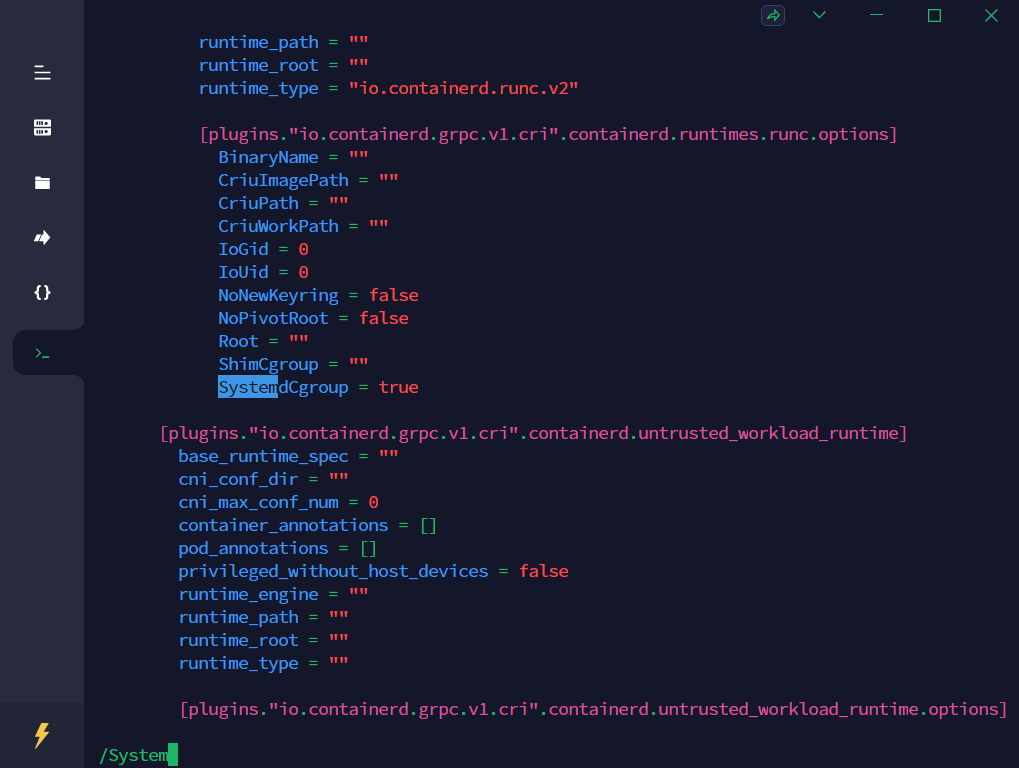Click the highlighted 'System' search match

(x=248, y=387)
